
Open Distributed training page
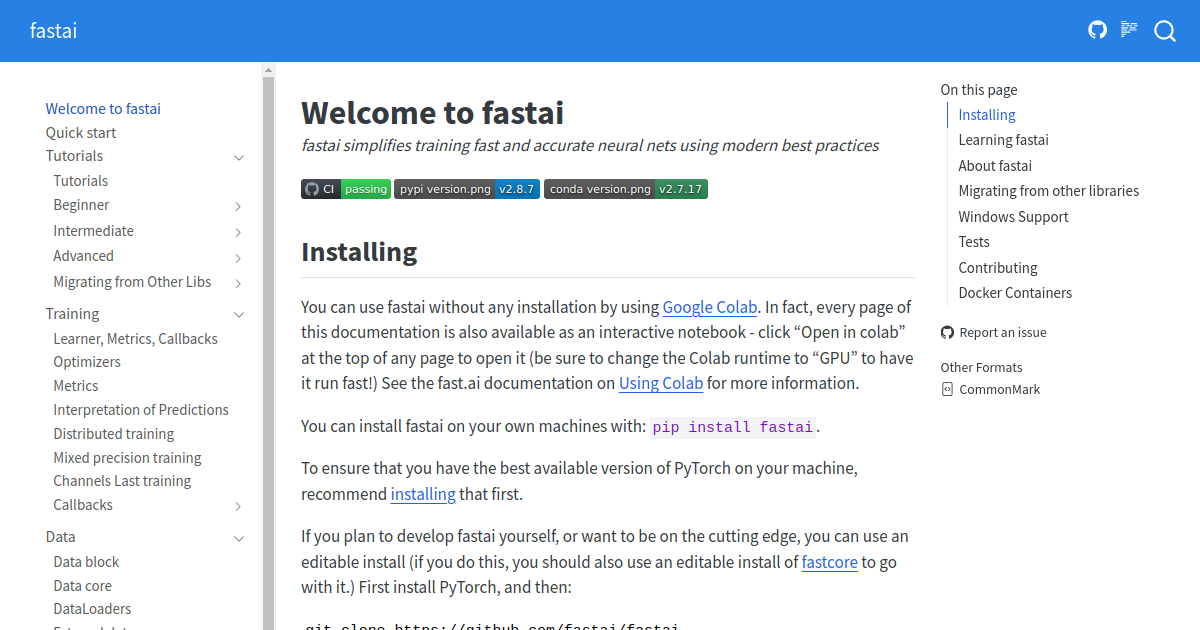tap(114, 434)
